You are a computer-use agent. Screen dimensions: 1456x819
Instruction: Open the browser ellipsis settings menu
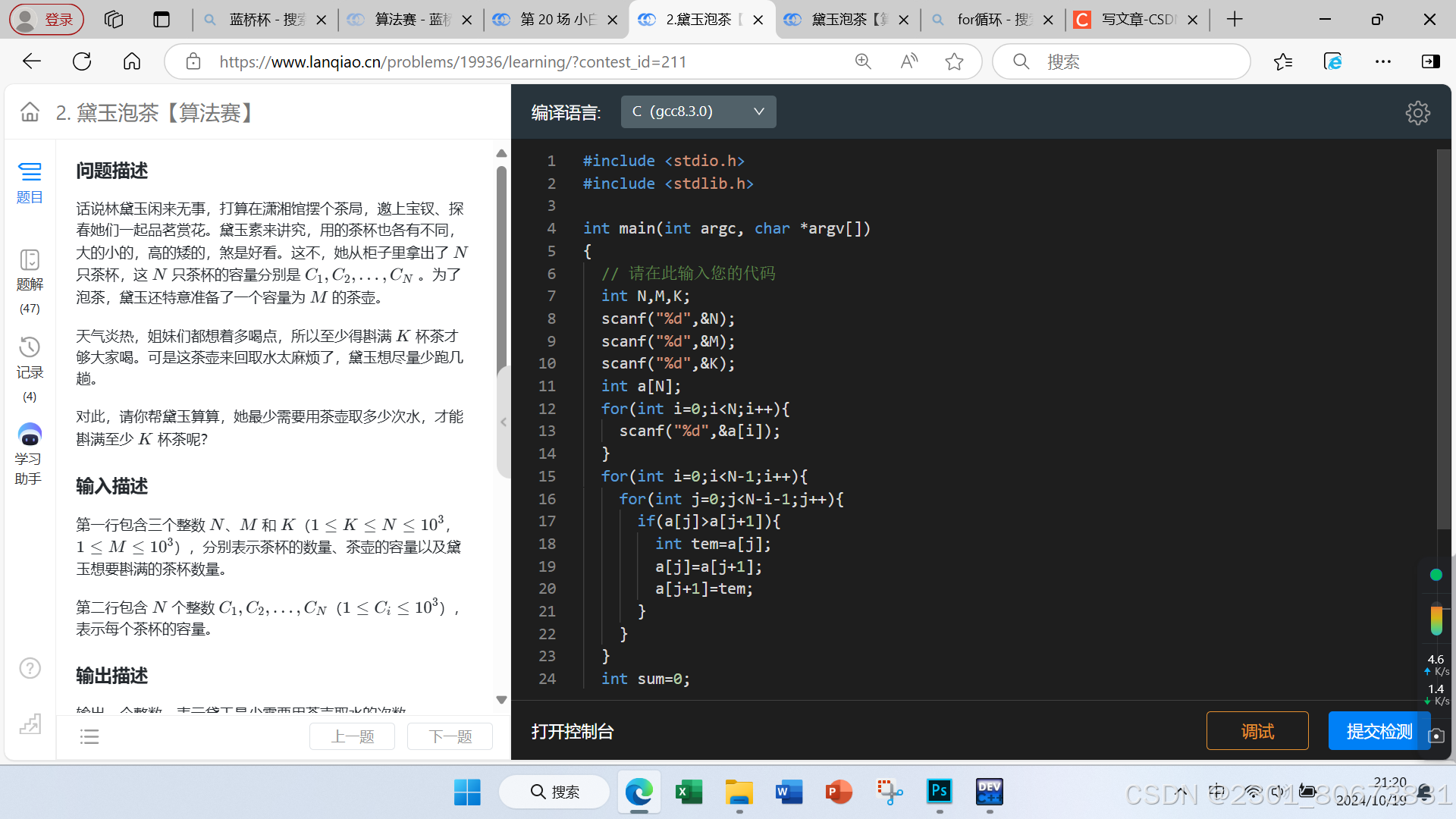pyautogui.click(x=1382, y=61)
